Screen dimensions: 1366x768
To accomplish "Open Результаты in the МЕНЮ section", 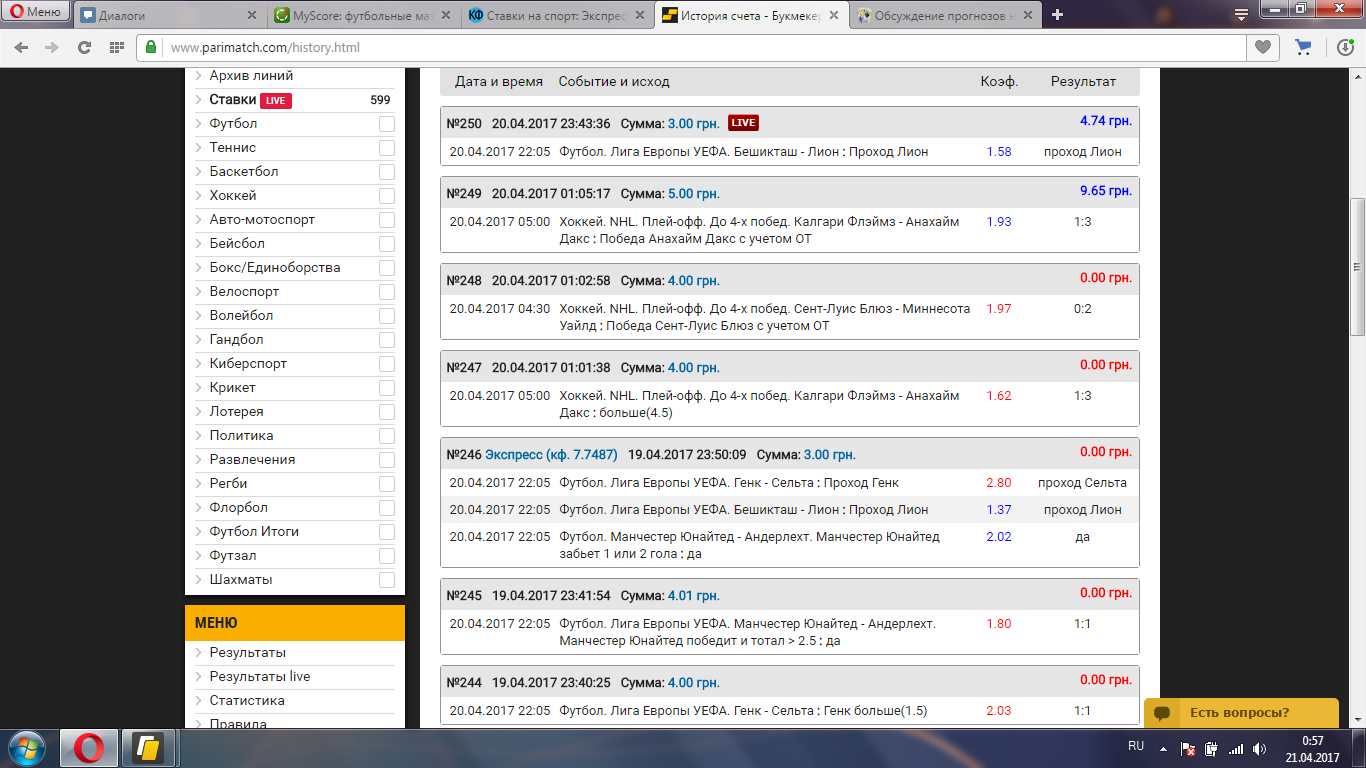I will click(x=247, y=653).
